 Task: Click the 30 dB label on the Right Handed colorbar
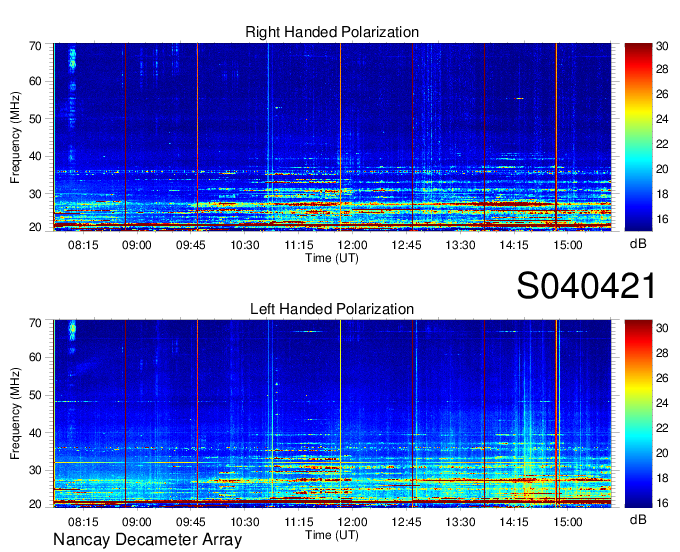(x=662, y=46)
